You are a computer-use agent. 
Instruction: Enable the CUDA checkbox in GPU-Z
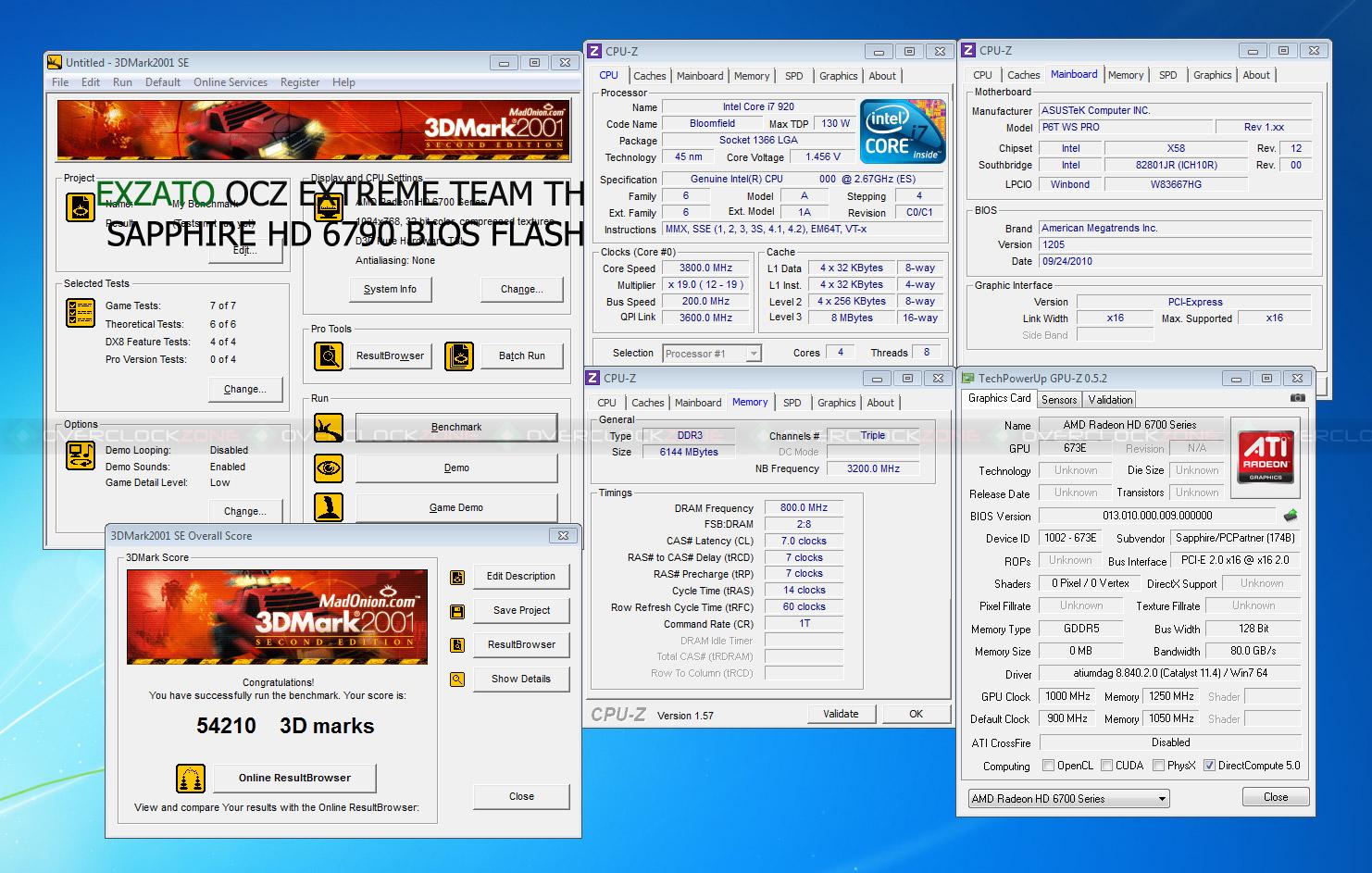pyautogui.click(x=1106, y=766)
